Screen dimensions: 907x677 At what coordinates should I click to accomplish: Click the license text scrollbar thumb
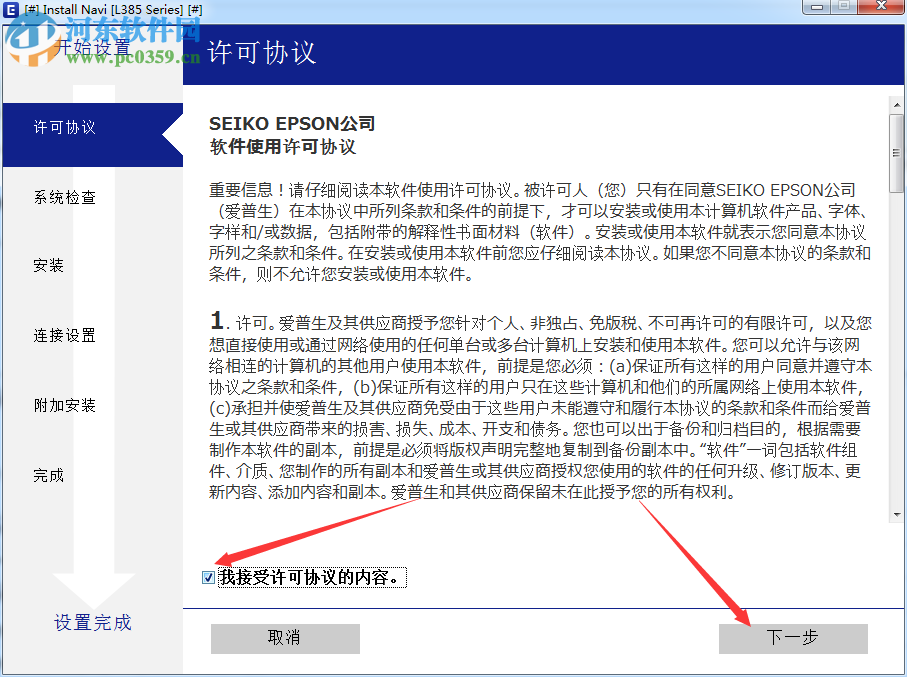pyautogui.click(x=897, y=153)
